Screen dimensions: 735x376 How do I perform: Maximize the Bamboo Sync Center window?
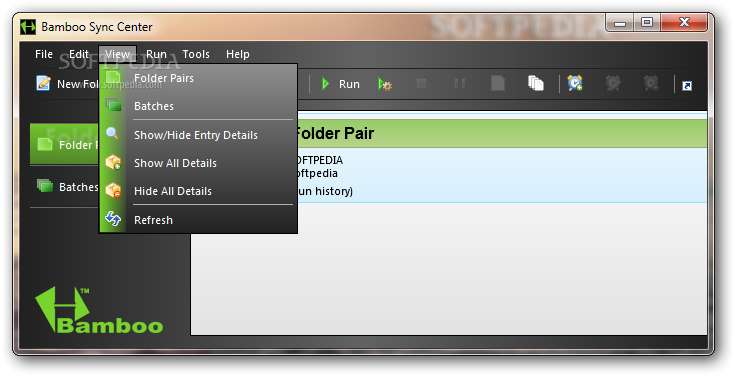[647, 23]
